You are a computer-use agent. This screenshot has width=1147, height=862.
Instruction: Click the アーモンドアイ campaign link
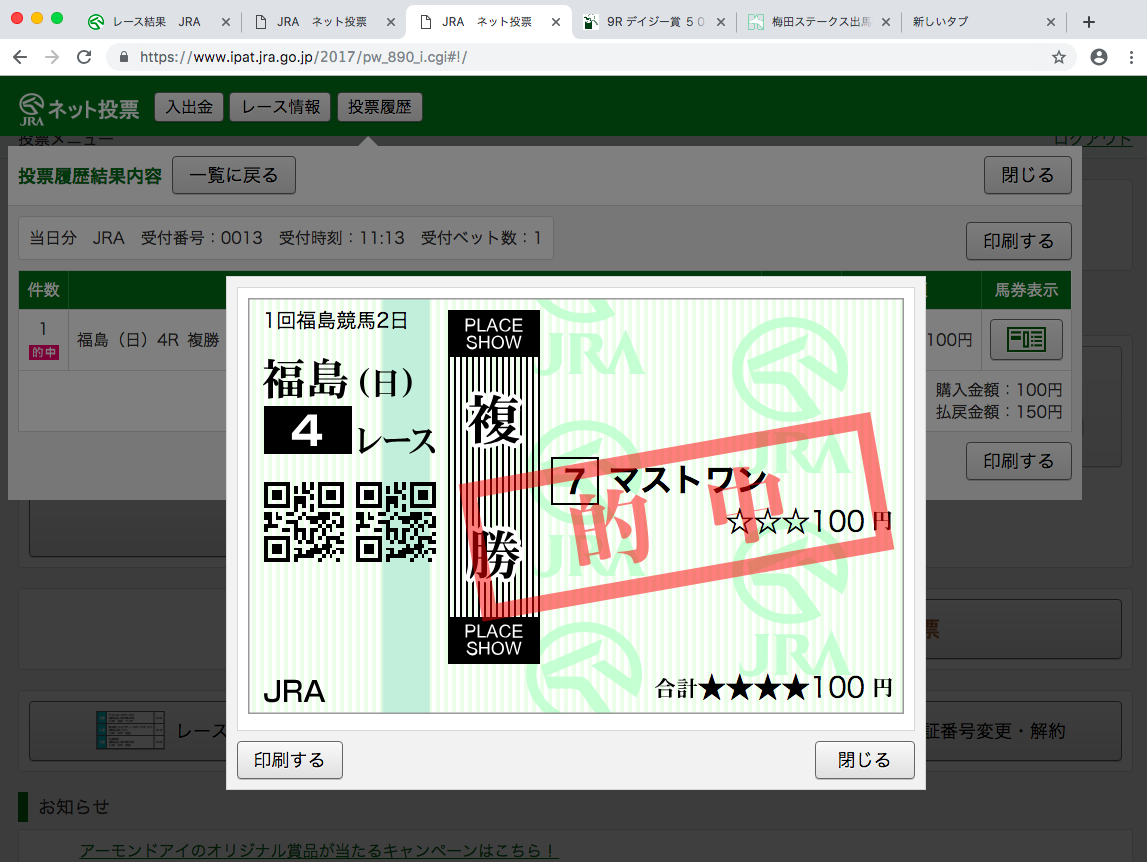pos(319,851)
